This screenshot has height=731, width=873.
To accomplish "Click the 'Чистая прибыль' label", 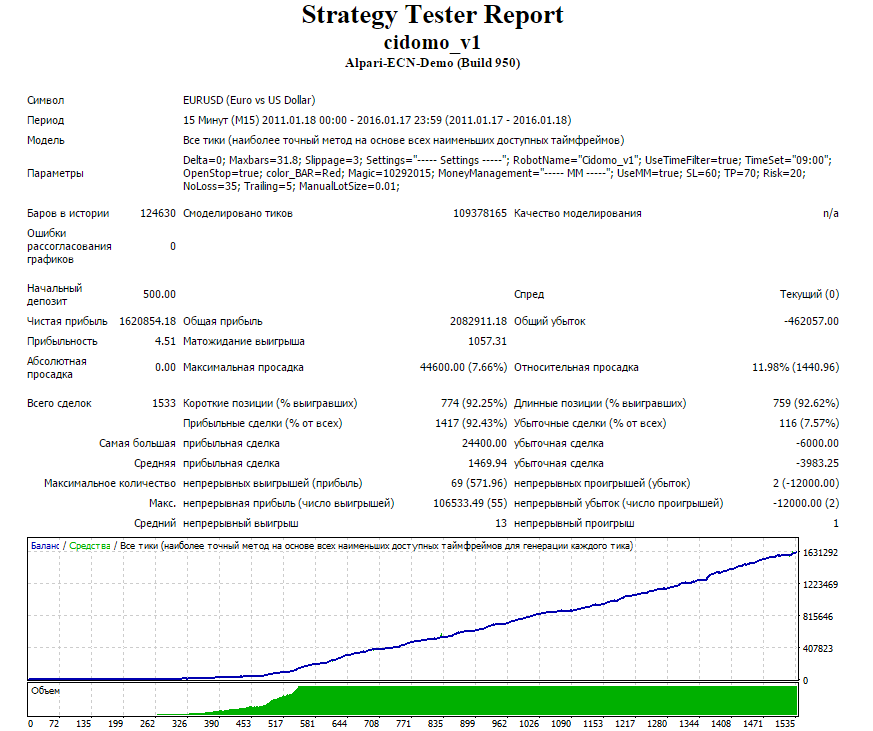I will pyautogui.click(x=67, y=321).
